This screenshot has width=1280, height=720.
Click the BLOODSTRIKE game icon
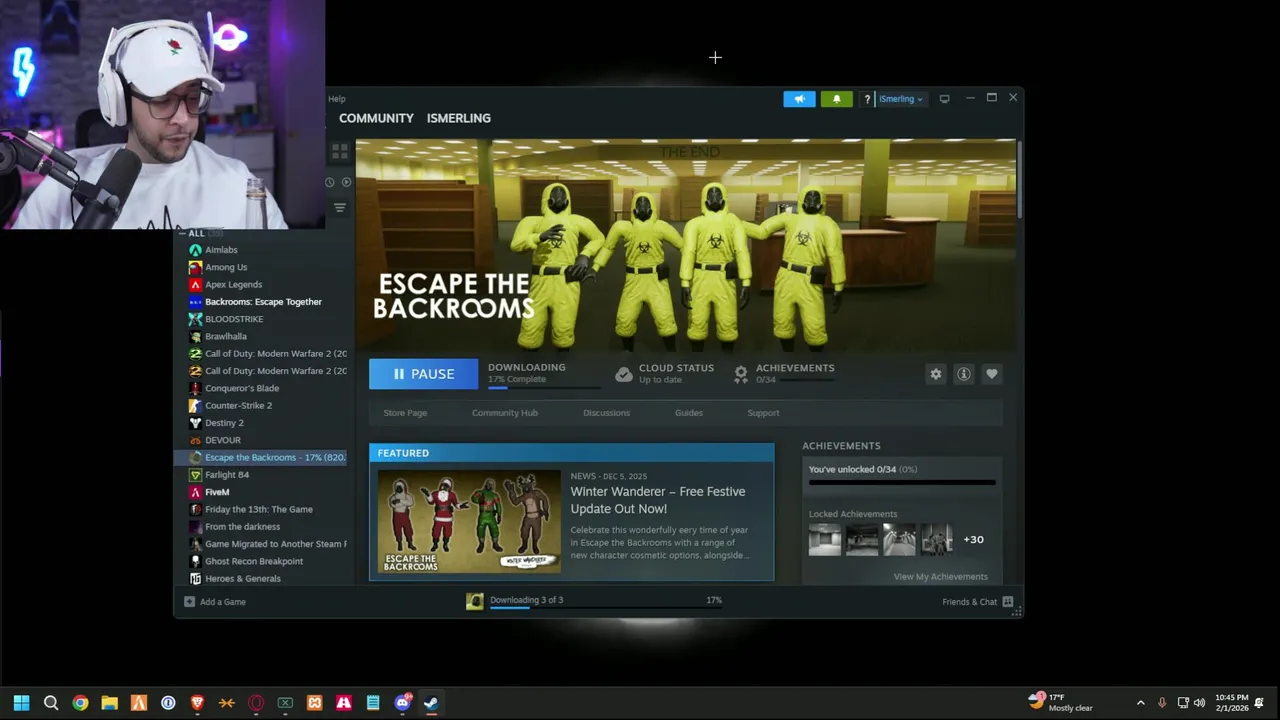point(196,319)
